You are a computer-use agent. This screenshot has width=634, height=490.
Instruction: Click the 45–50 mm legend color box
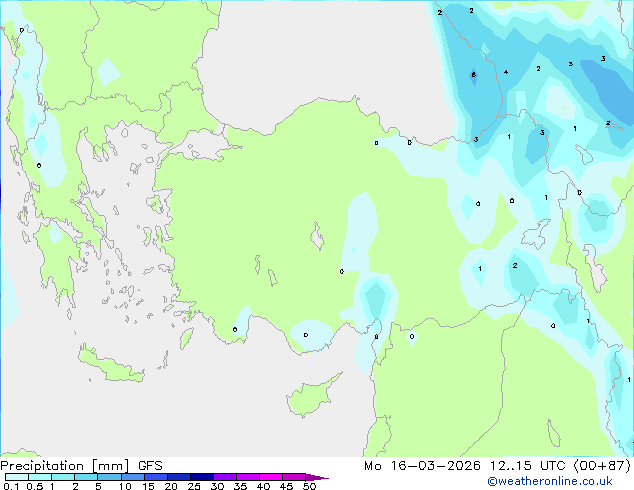click(294, 477)
